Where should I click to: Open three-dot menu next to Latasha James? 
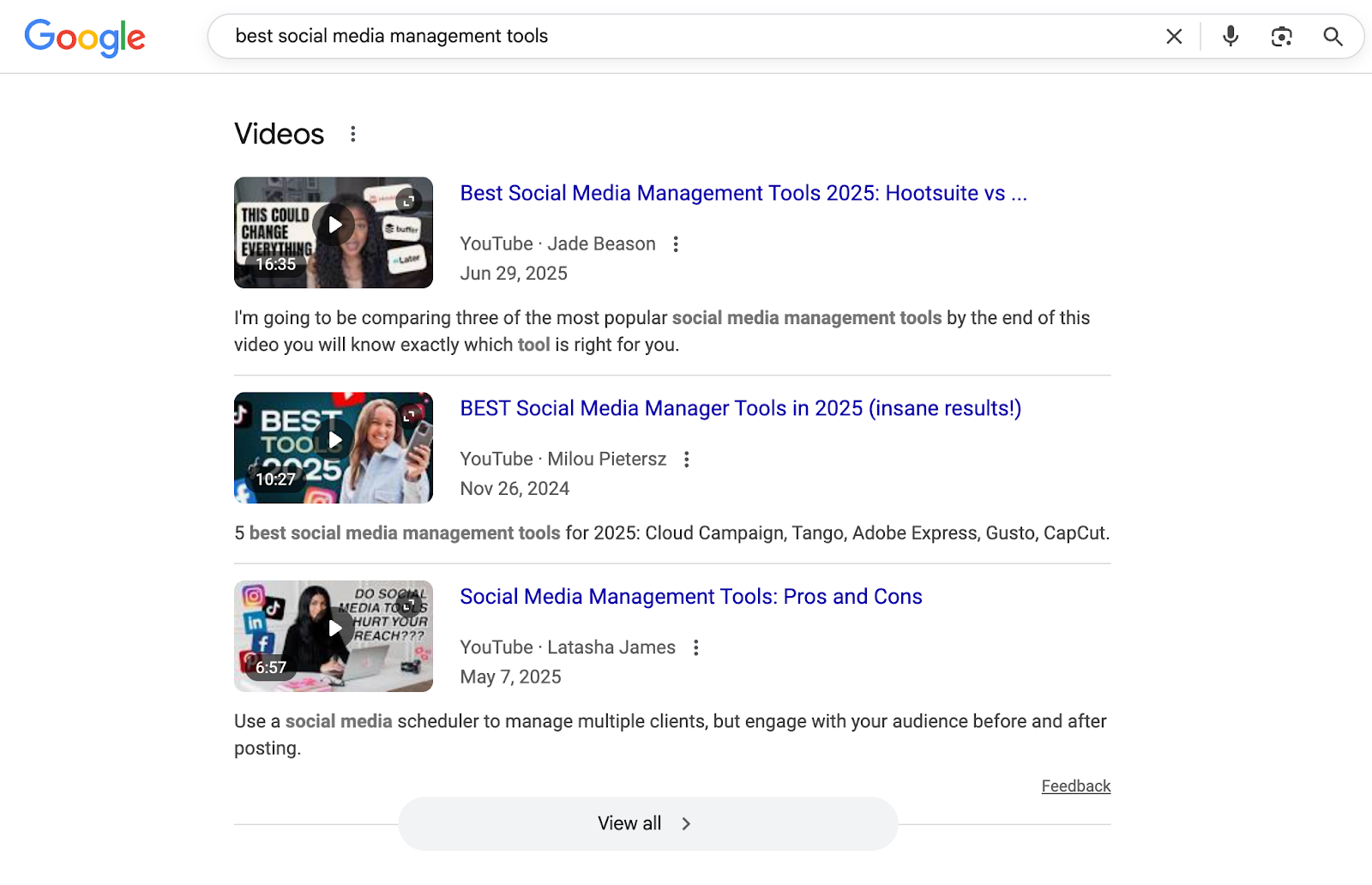tap(695, 647)
